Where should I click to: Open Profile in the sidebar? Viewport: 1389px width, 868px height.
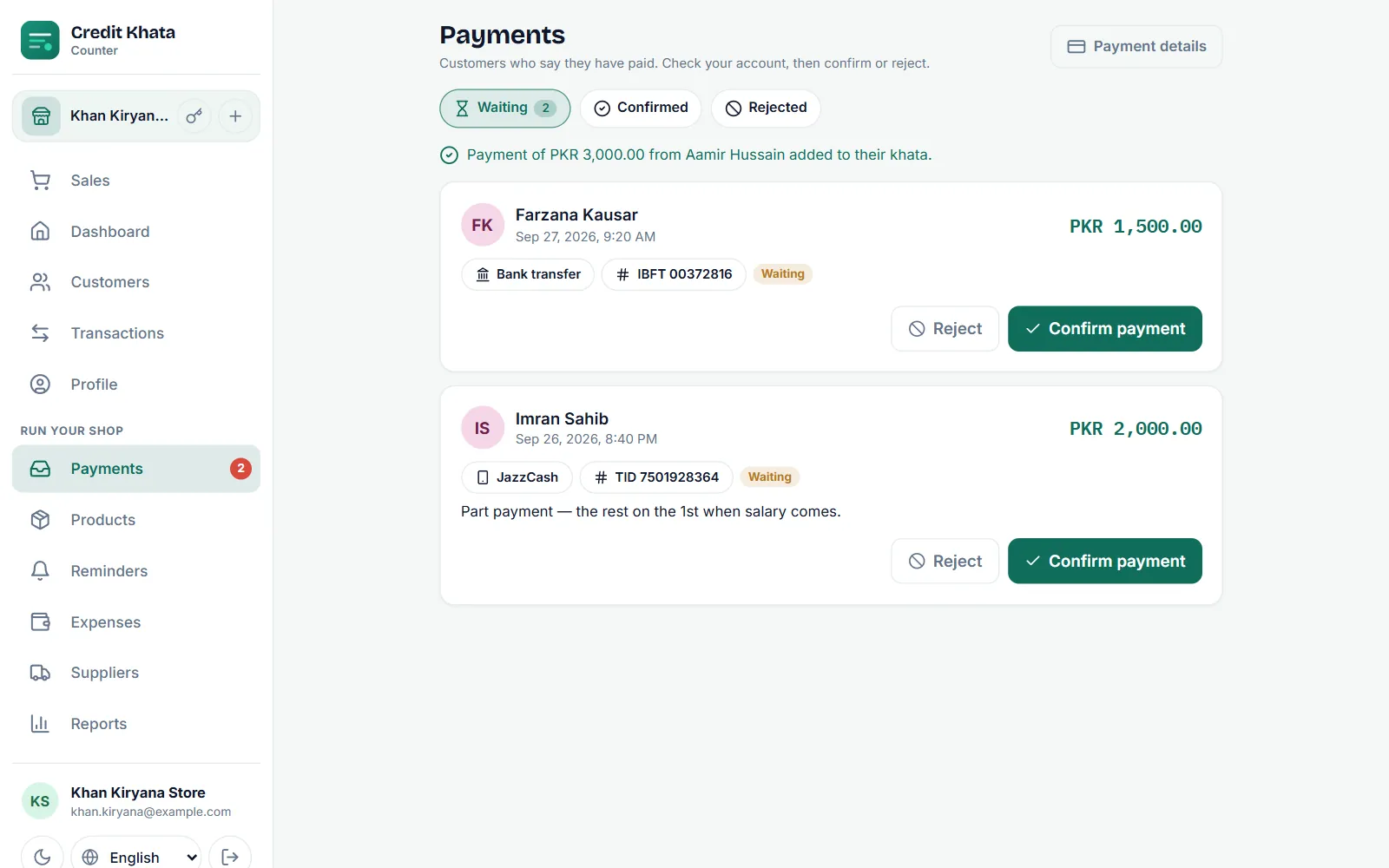point(136,385)
